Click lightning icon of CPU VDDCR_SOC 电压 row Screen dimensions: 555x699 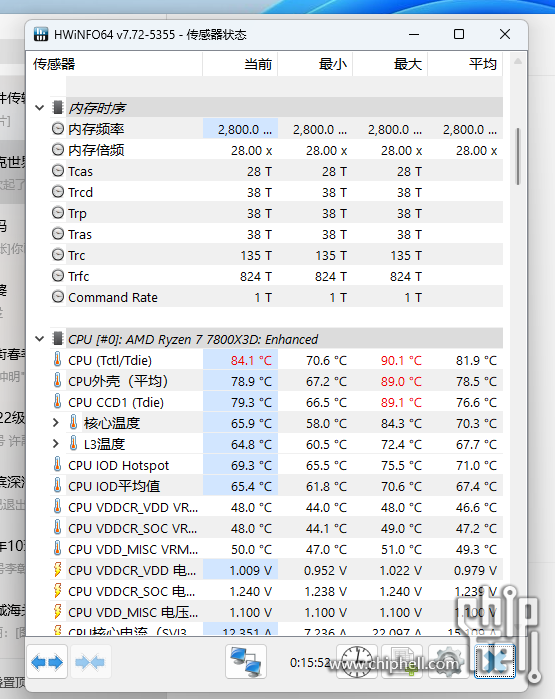point(58,591)
